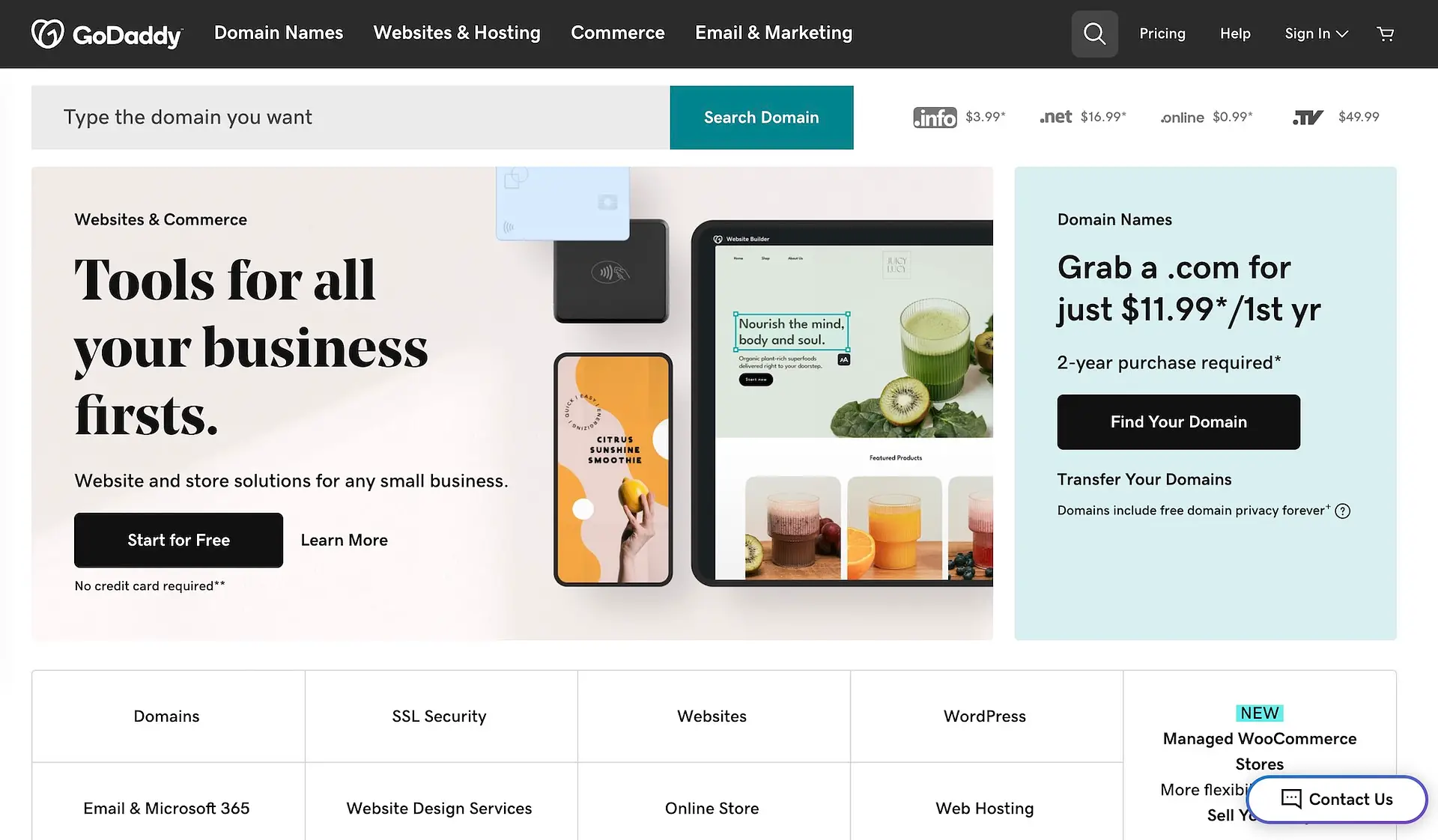1438x840 pixels.
Task: Click the search magnifier icon
Action: (x=1095, y=33)
